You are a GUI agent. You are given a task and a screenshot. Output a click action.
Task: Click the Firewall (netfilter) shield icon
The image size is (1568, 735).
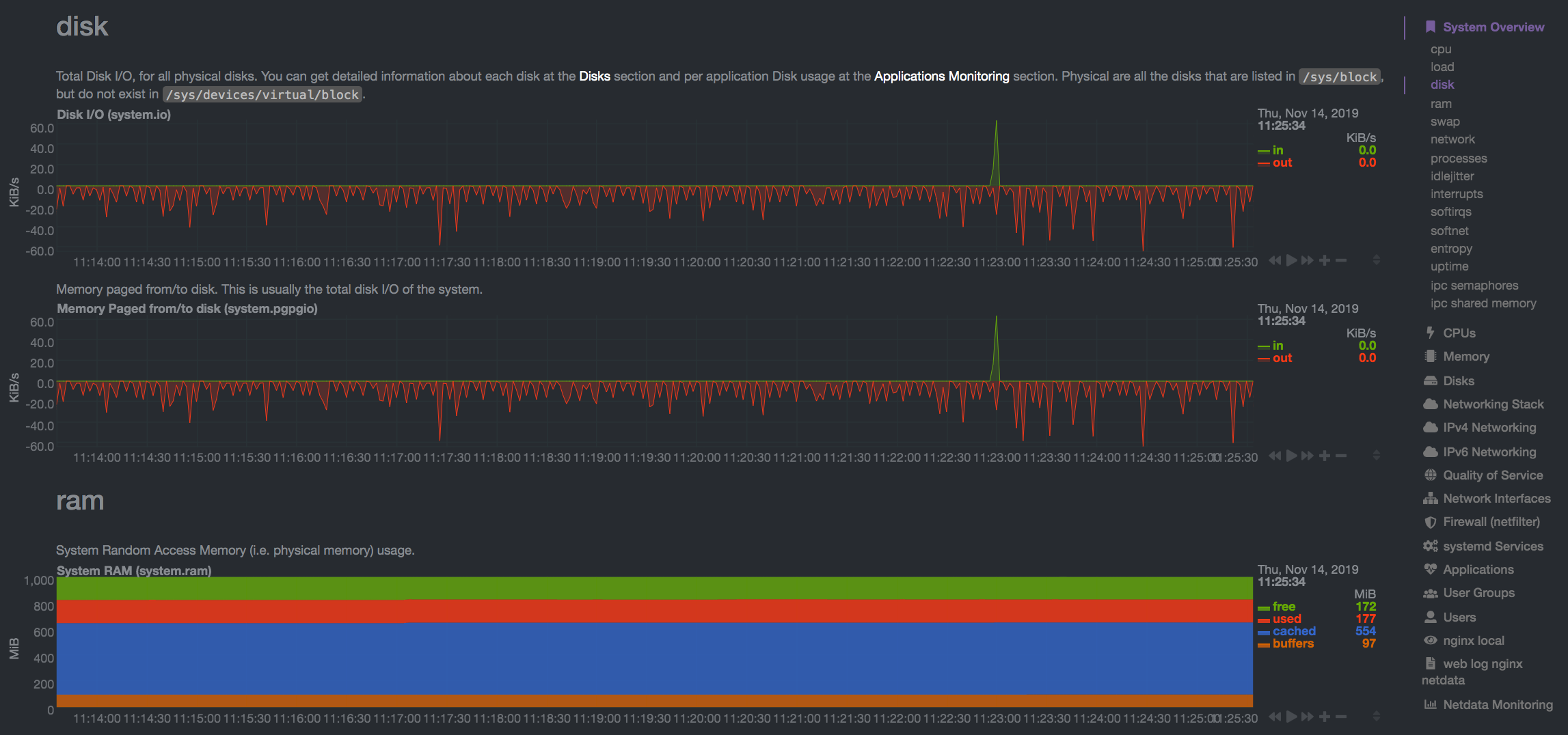(x=1432, y=521)
